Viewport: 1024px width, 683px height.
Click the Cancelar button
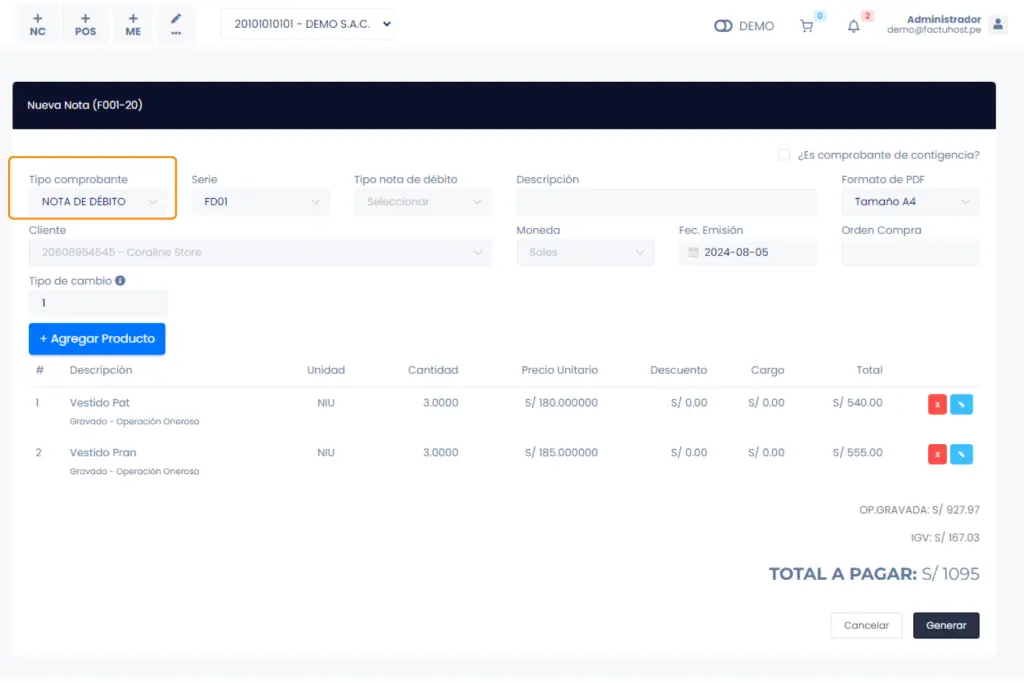(866, 626)
